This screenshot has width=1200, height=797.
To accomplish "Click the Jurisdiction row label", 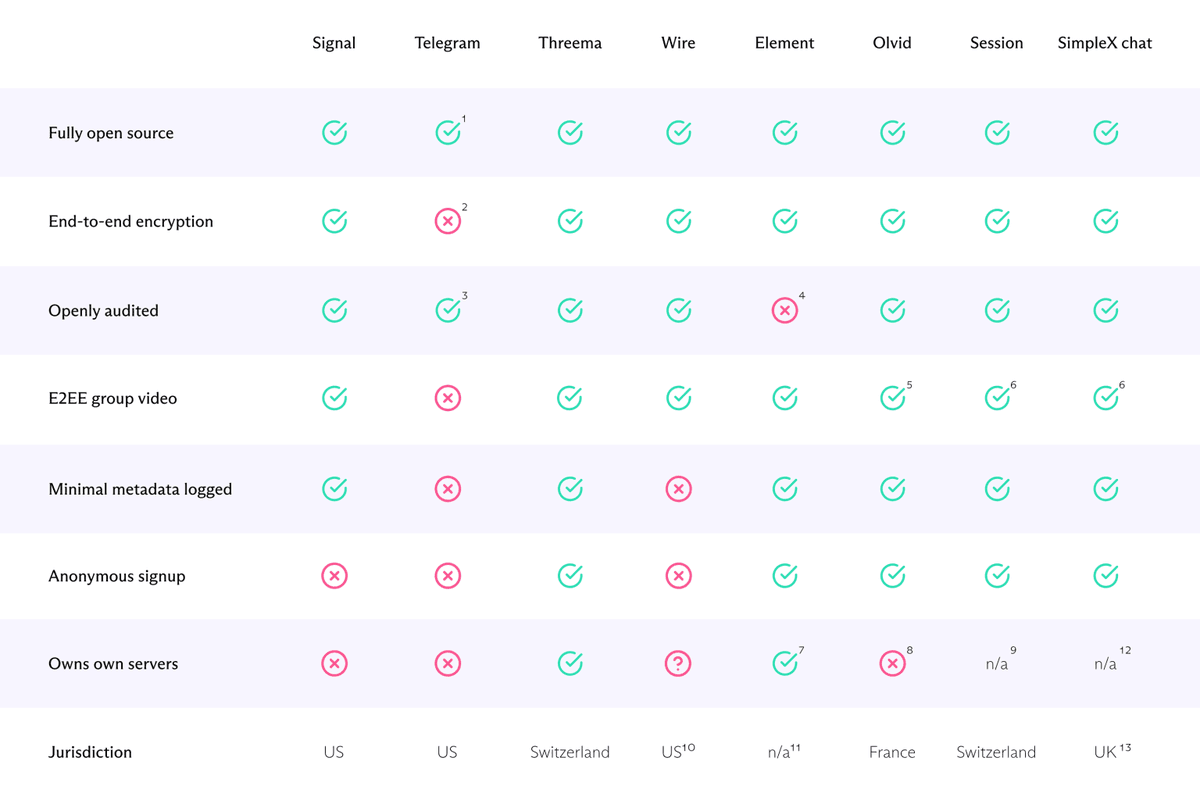I will [x=90, y=752].
